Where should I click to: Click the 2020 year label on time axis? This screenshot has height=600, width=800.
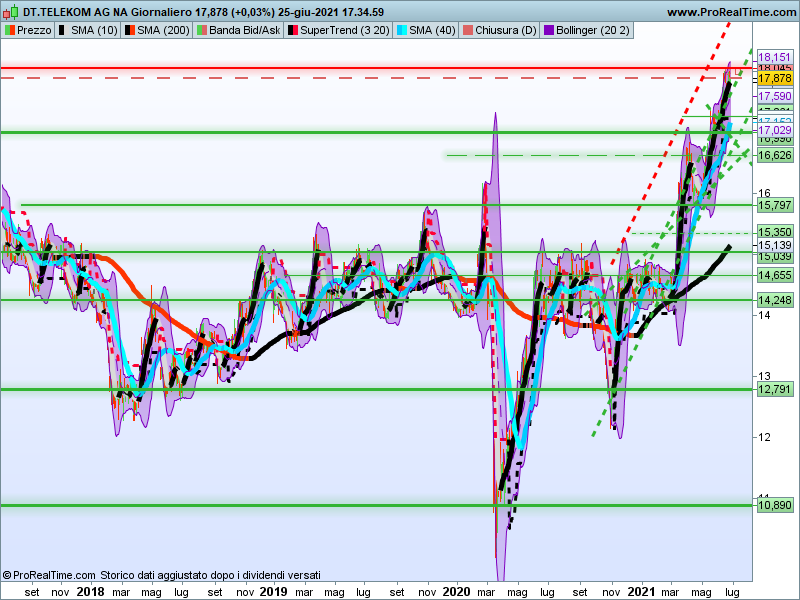tap(456, 592)
